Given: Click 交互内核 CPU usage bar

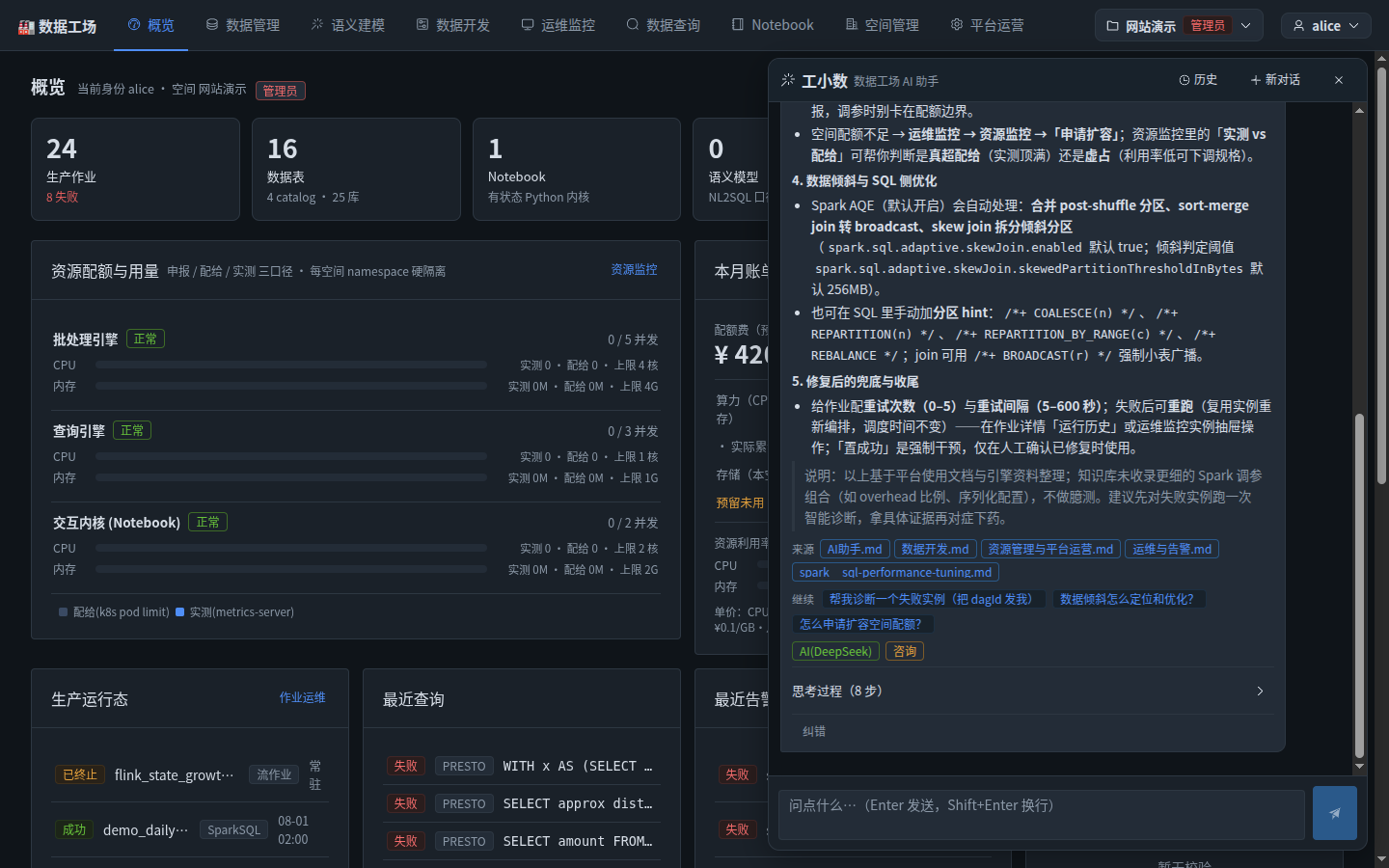Looking at the screenshot, I should [x=290, y=549].
